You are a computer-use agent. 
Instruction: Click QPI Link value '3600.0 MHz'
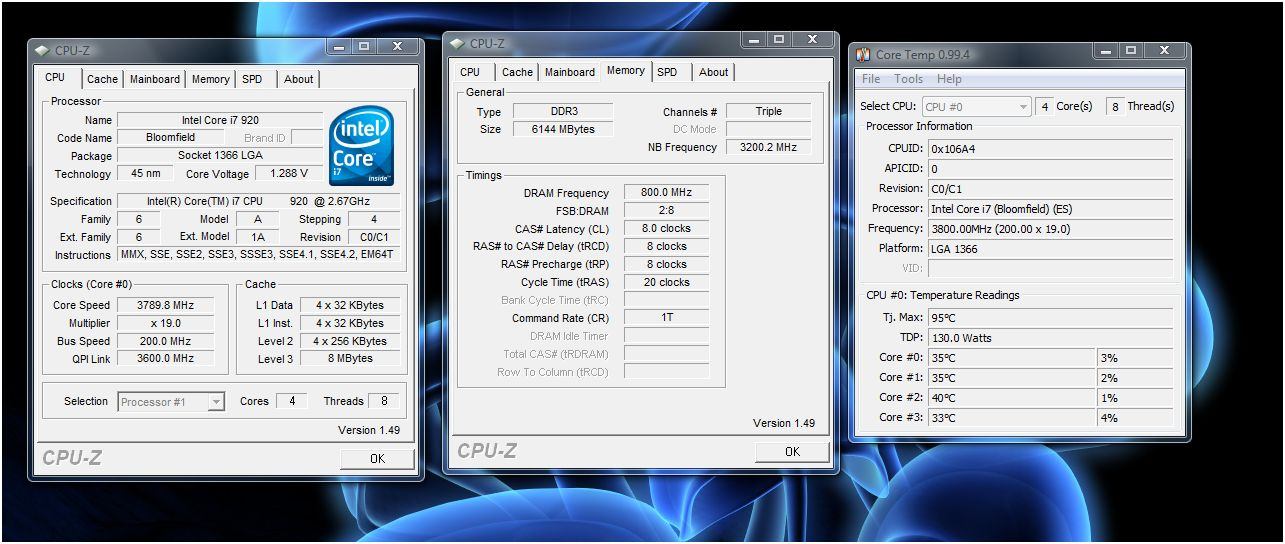pyautogui.click(x=165, y=358)
